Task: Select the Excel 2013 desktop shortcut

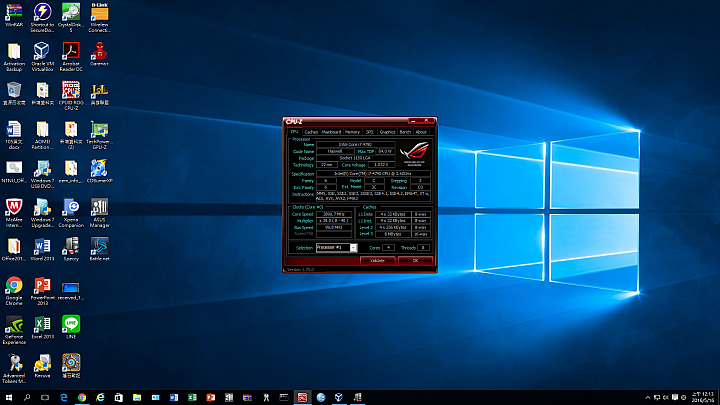Action: (x=43, y=325)
